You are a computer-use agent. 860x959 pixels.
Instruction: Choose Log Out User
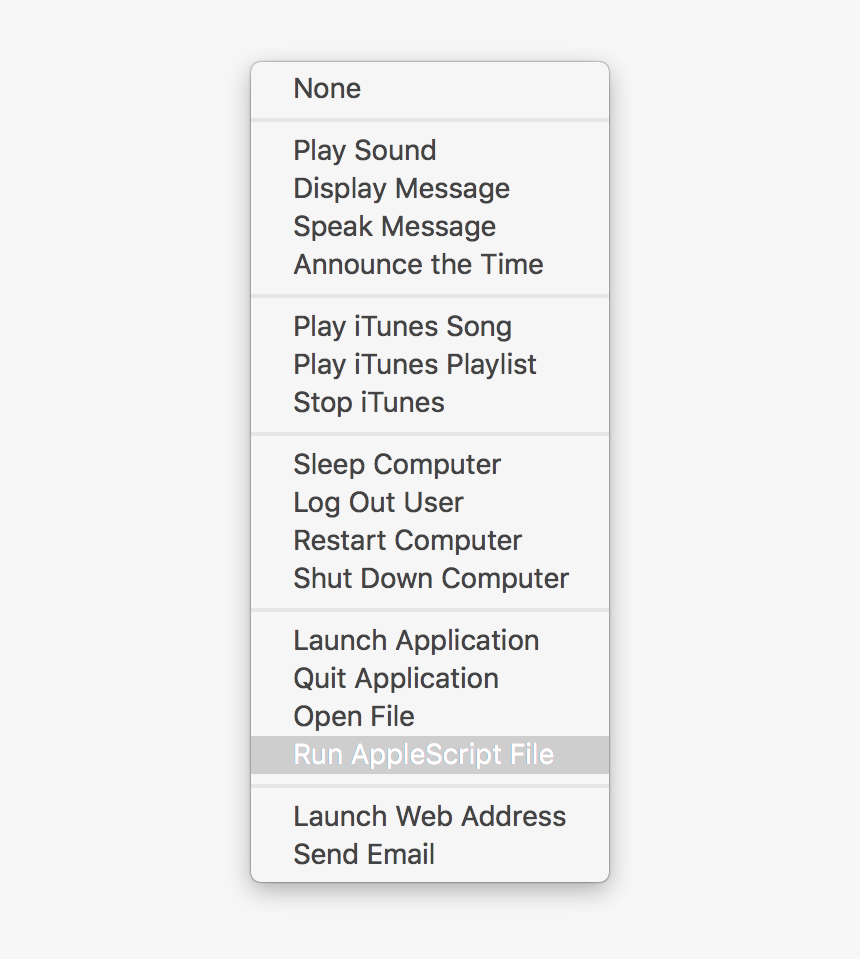(378, 502)
